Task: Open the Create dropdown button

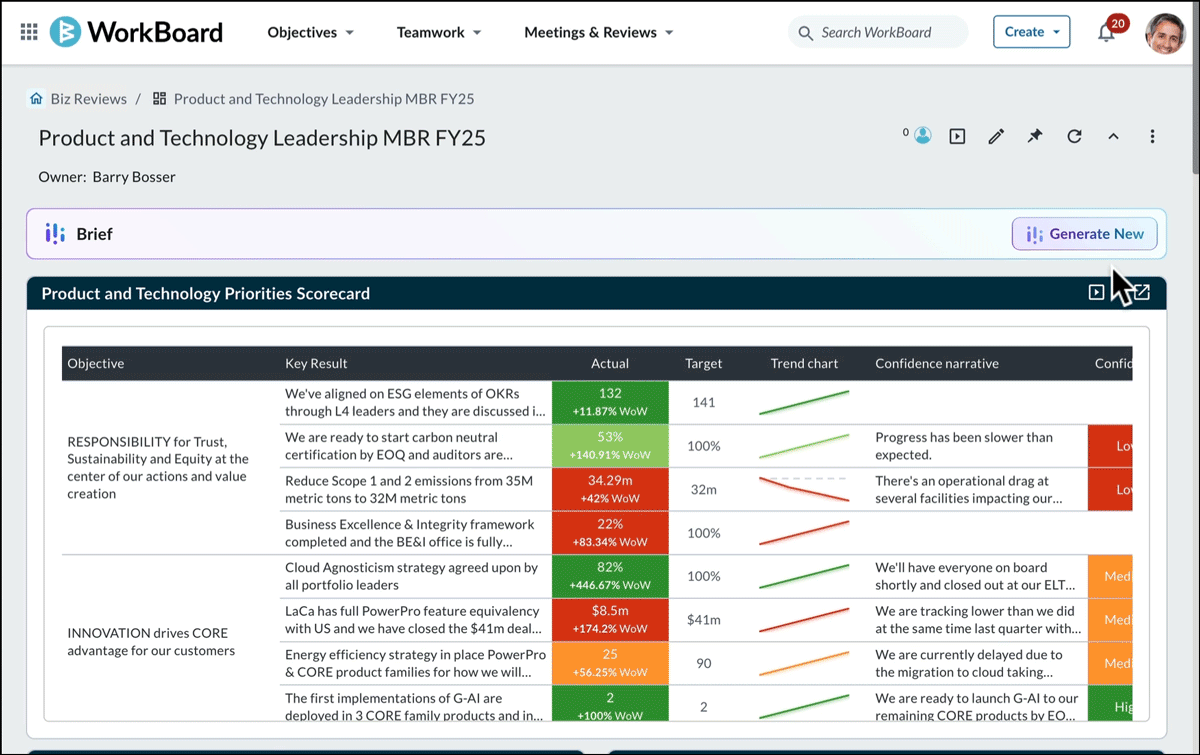Action: (1031, 32)
